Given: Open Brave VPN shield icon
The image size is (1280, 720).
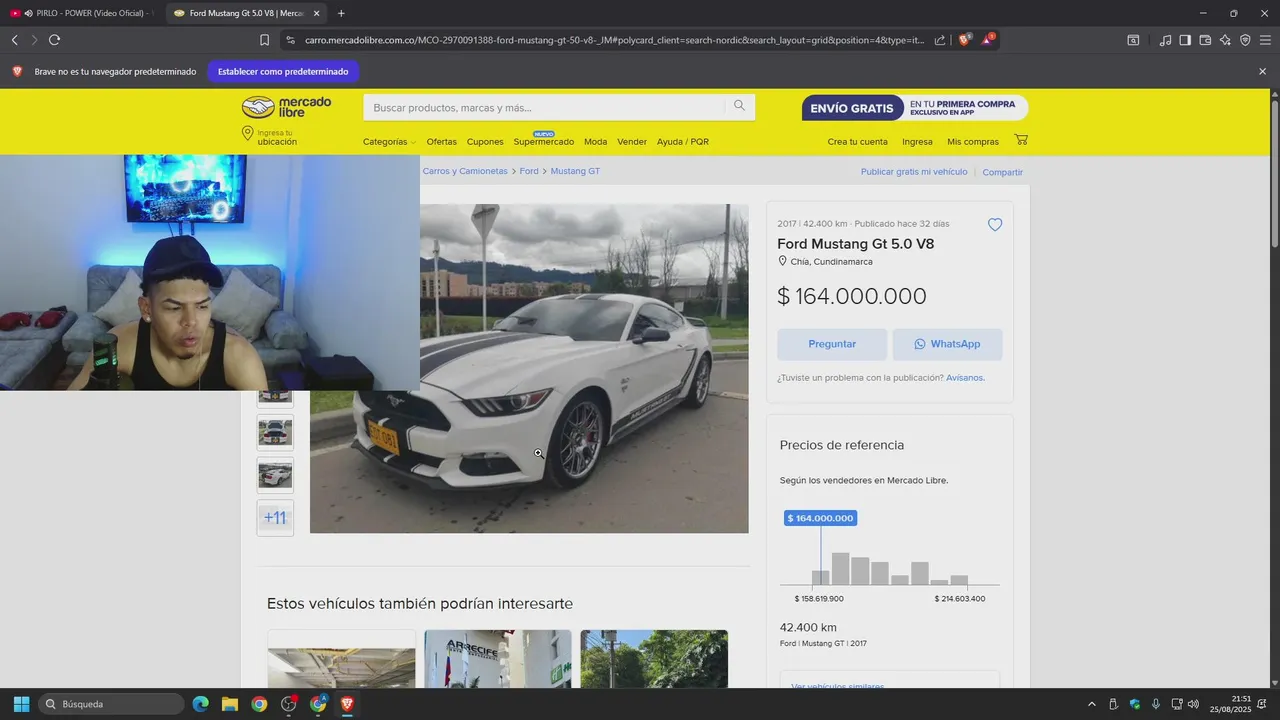Looking at the screenshot, I should 1245,40.
